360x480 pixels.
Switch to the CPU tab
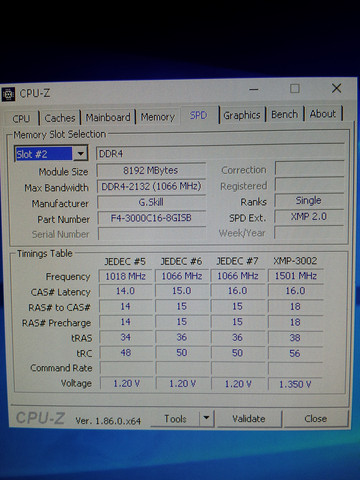(21, 119)
